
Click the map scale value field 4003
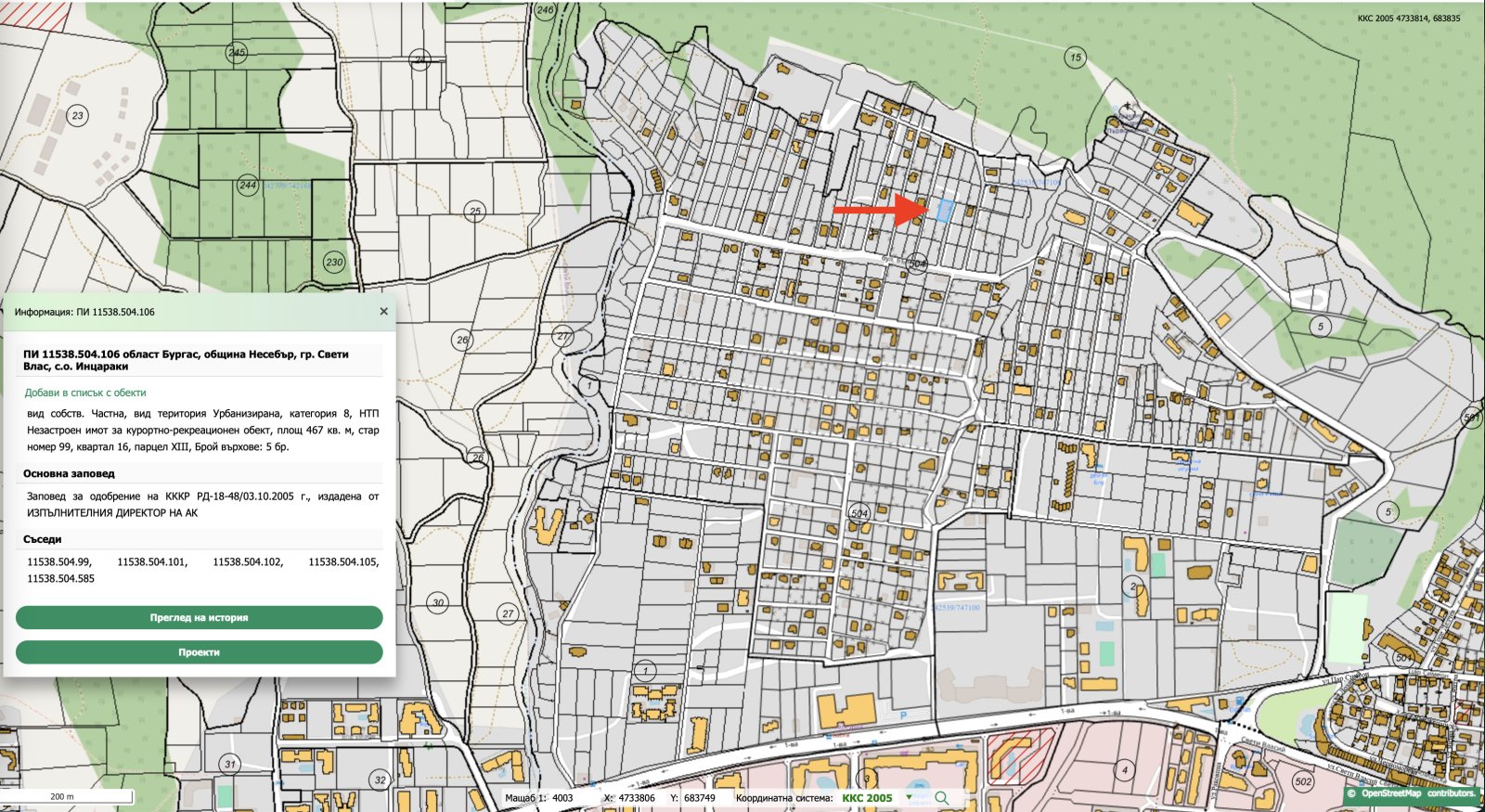pos(563,798)
